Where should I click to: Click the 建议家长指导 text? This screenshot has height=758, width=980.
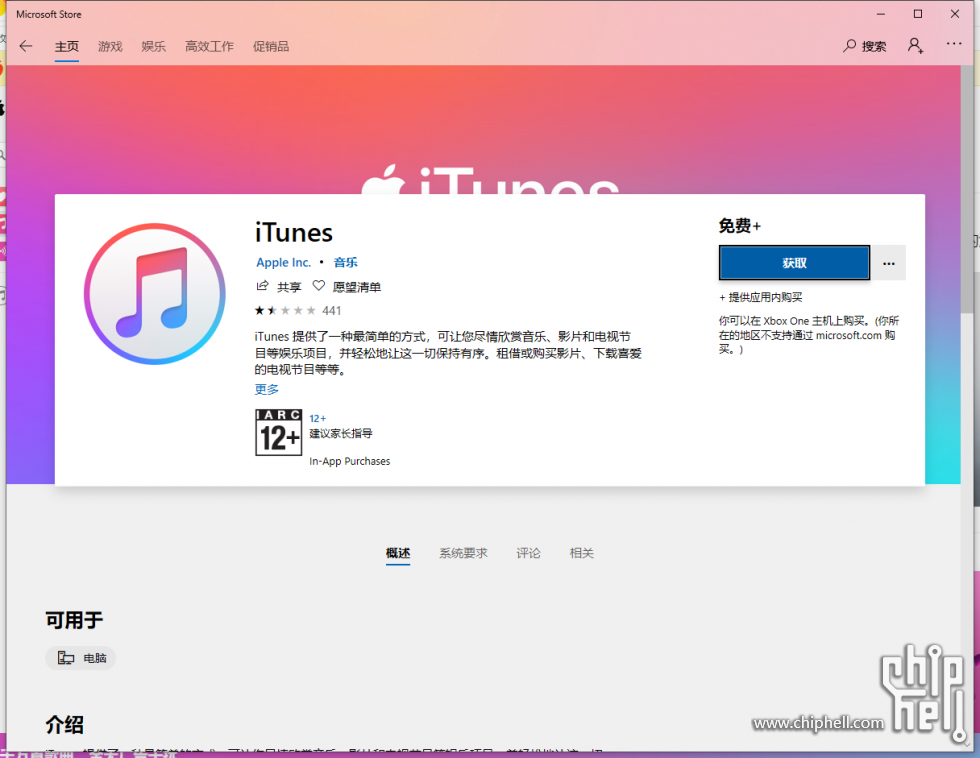341,433
